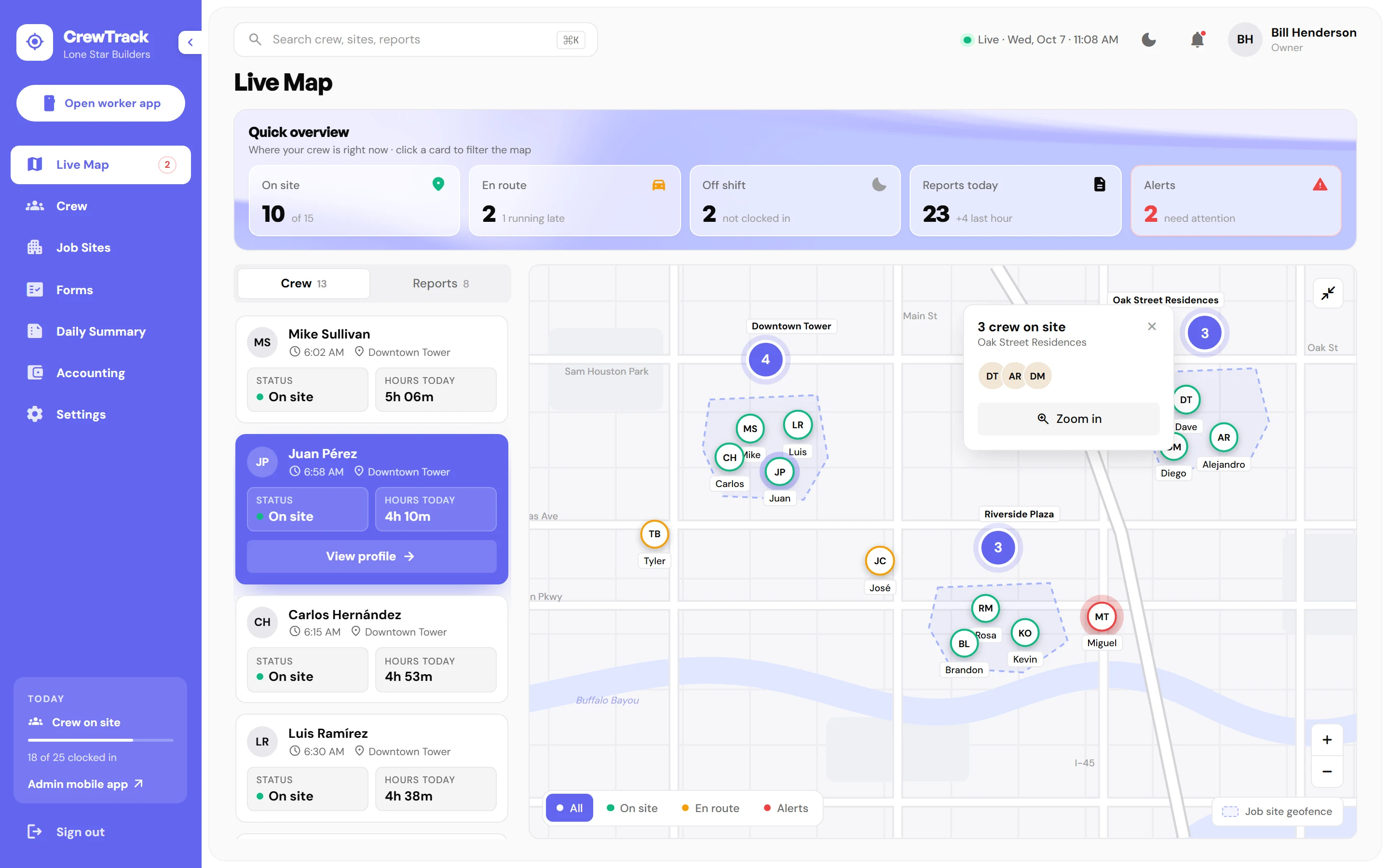View Juan Pérez's profile
The height and width of the screenshot is (868, 1389).
tap(371, 556)
